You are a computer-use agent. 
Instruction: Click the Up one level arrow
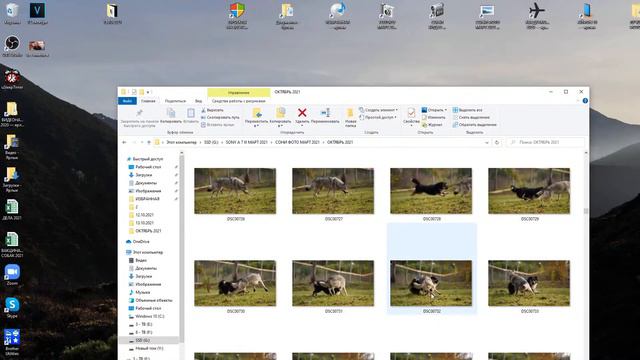[149, 142]
